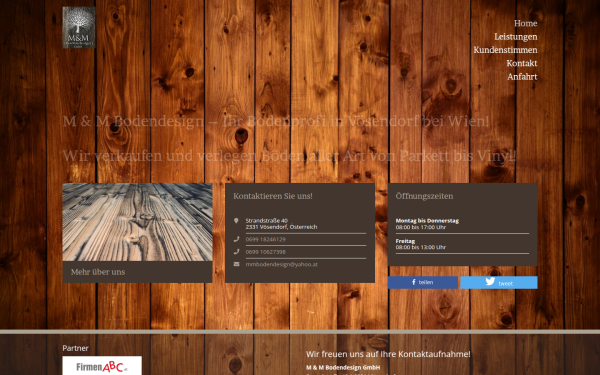Image resolution: width=600 pixels, height=375 pixels.
Task: Click the map pin icon beside Strandstraße 40
Action: (236, 221)
